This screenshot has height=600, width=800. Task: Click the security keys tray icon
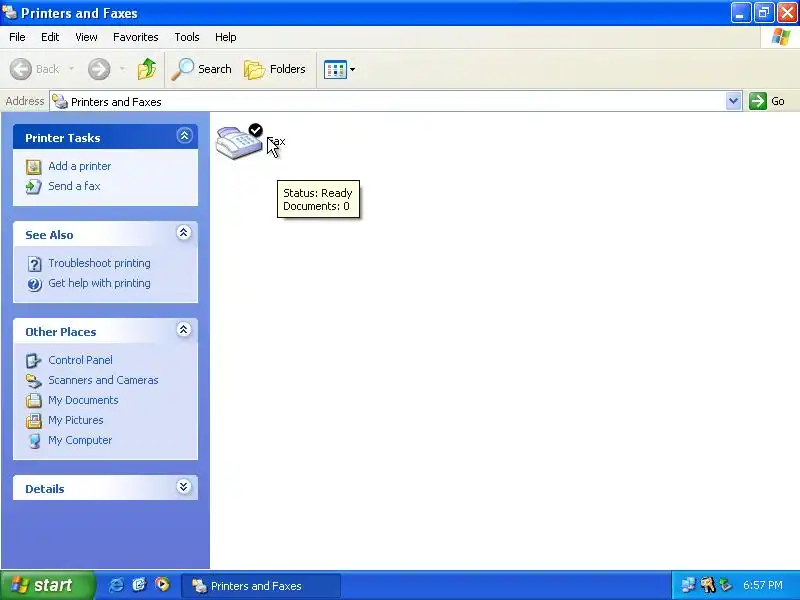click(x=708, y=585)
